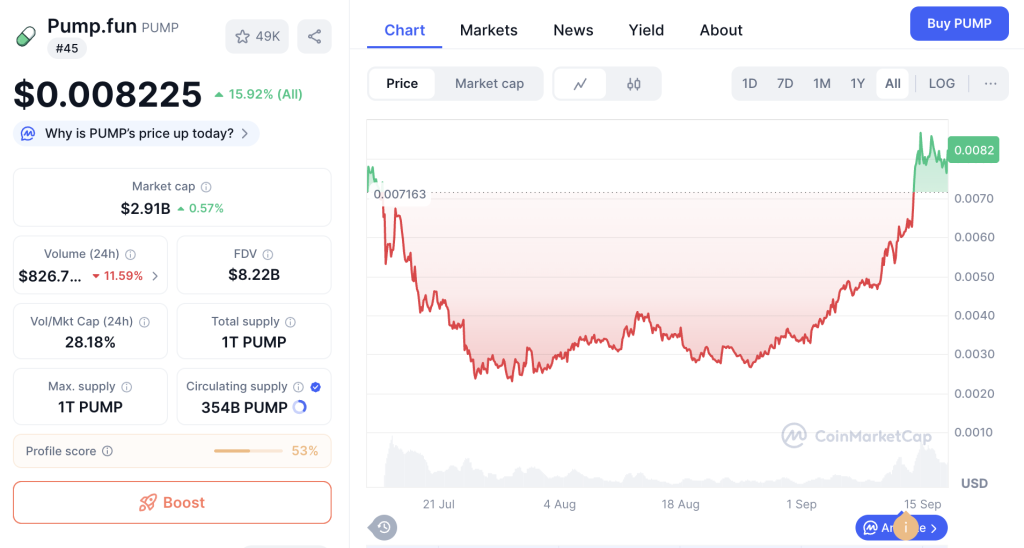Switch to line chart view icon
The image size is (1024, 548).
(x=580, y=84)
